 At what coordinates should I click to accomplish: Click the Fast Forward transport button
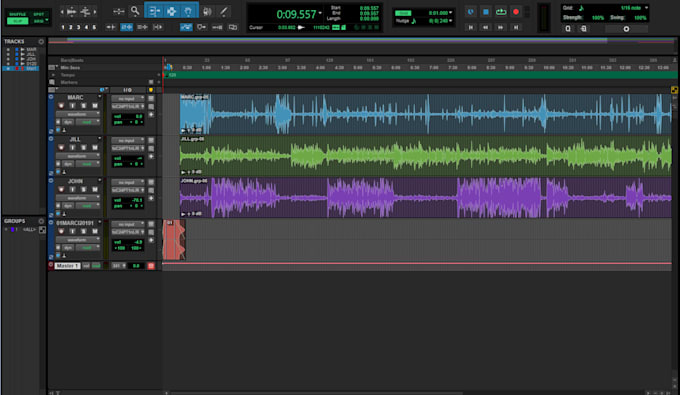point(500,27)
